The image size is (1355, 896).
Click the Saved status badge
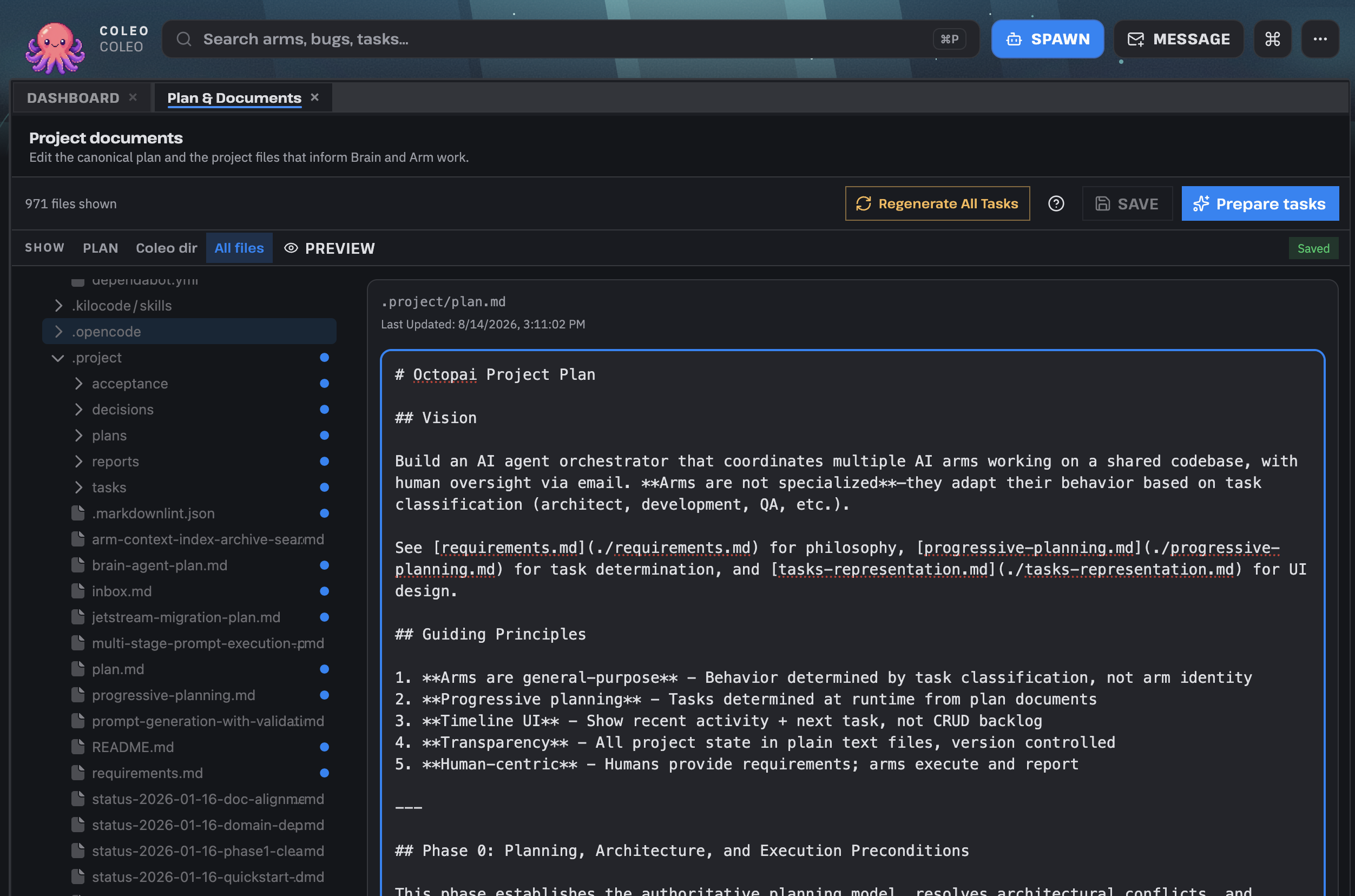pos(1313,248)
